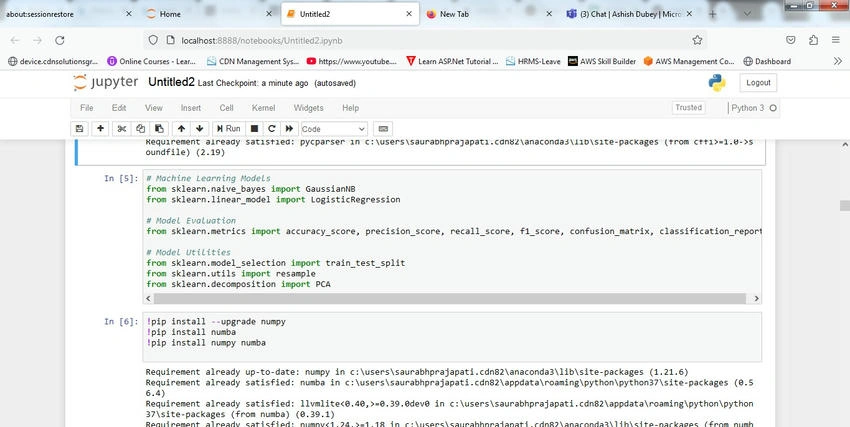Open HRMS-Leave bookmark
The height and width of the screenshot is (427, 850).
[x=533, y=61]
